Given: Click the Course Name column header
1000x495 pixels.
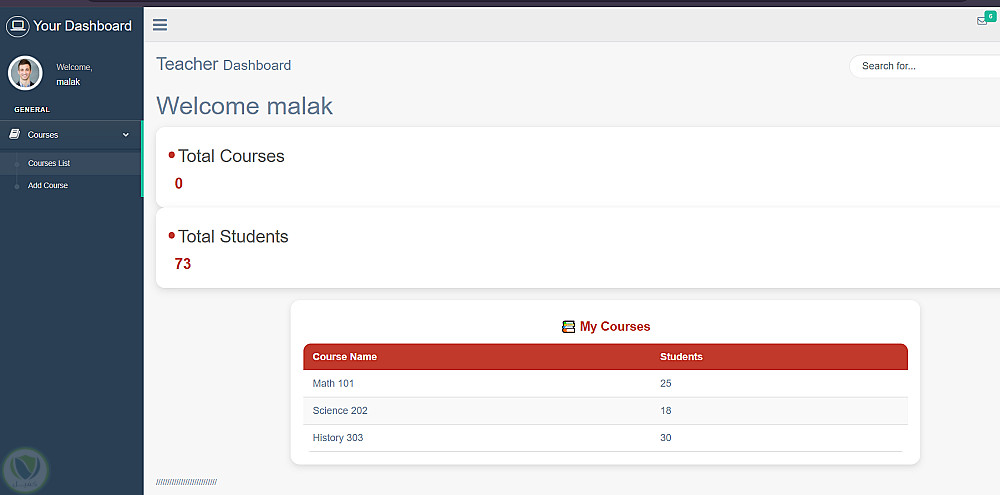Looking at the screenshot, I should 345,357.
